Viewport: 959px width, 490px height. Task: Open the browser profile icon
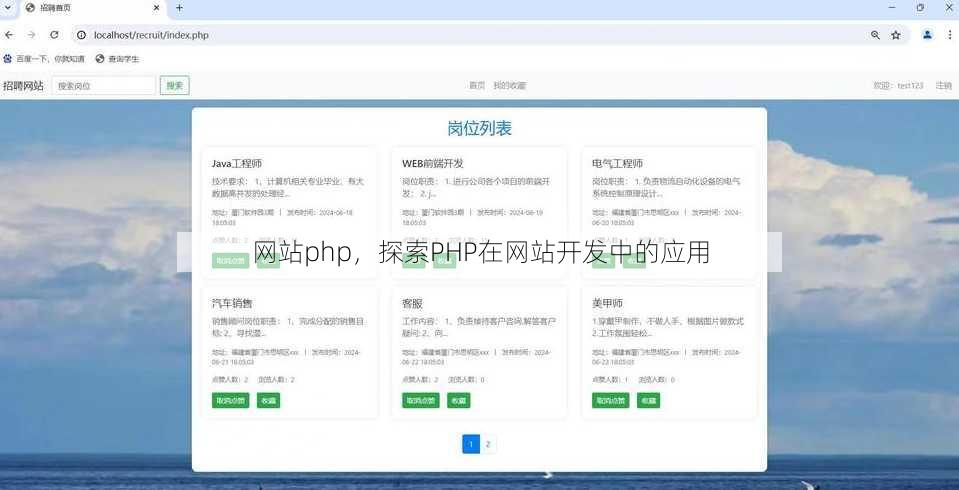click(927, 35)
